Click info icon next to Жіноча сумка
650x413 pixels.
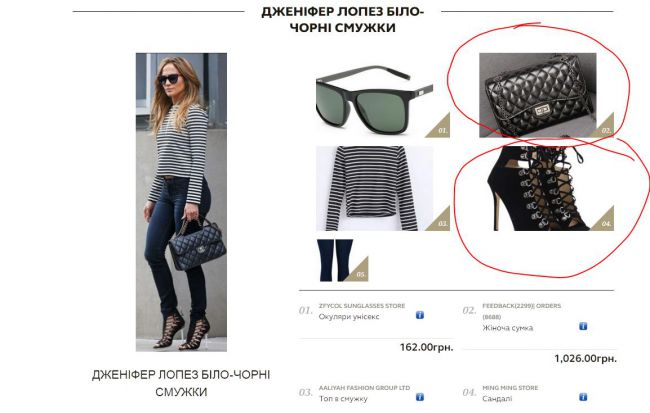coord(583,326)
